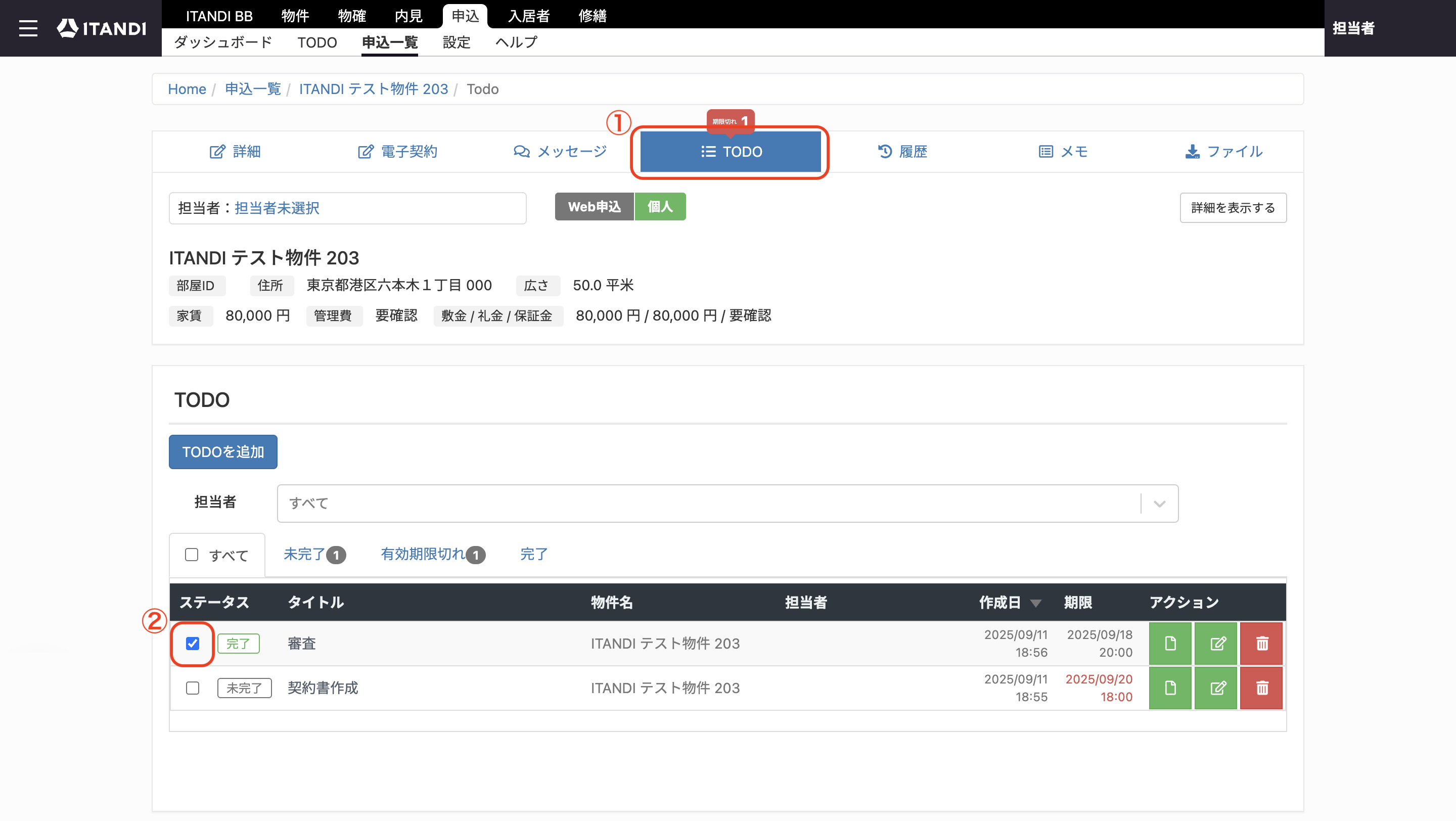Click 詳細を表示する button
Viewport: 1456px width, 821px height.
pos(1234,207)
